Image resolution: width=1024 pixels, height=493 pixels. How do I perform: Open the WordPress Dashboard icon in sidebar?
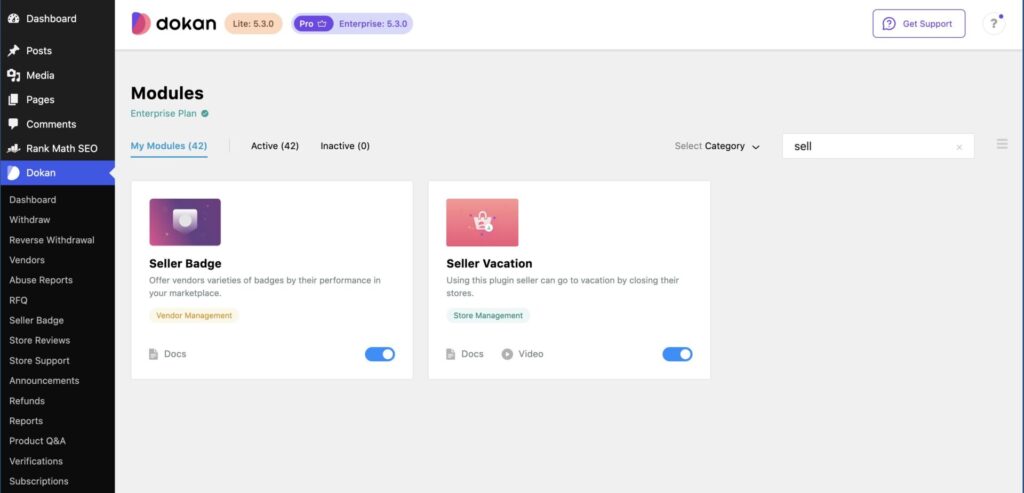pos(13,18)
